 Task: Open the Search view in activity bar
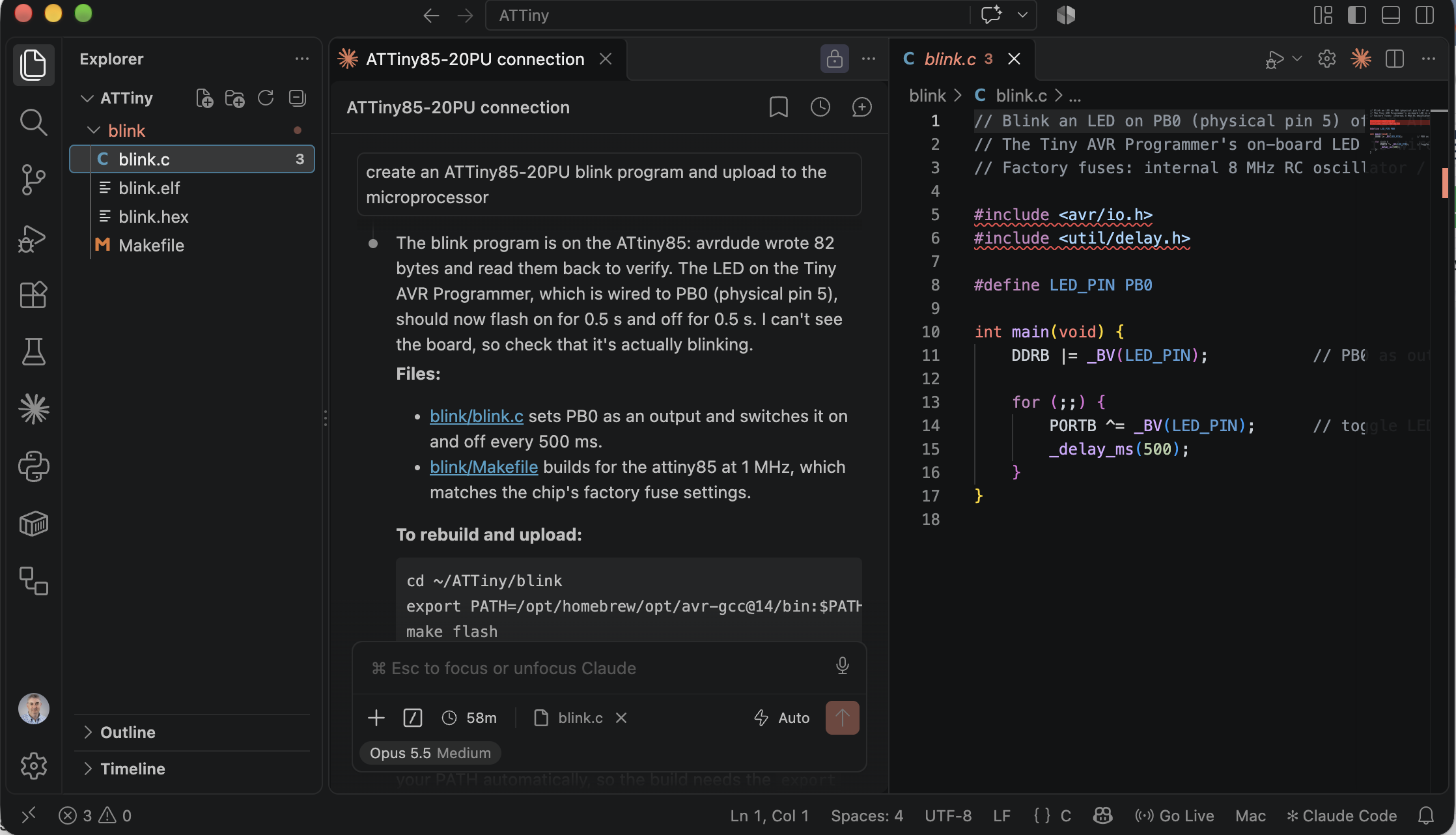point(33,122)
